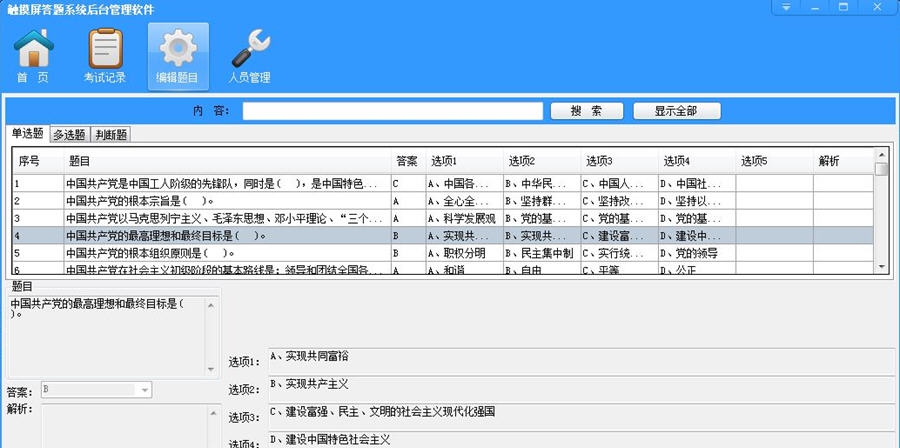Click 解析 text area scroll up arrow

(212, 412)
